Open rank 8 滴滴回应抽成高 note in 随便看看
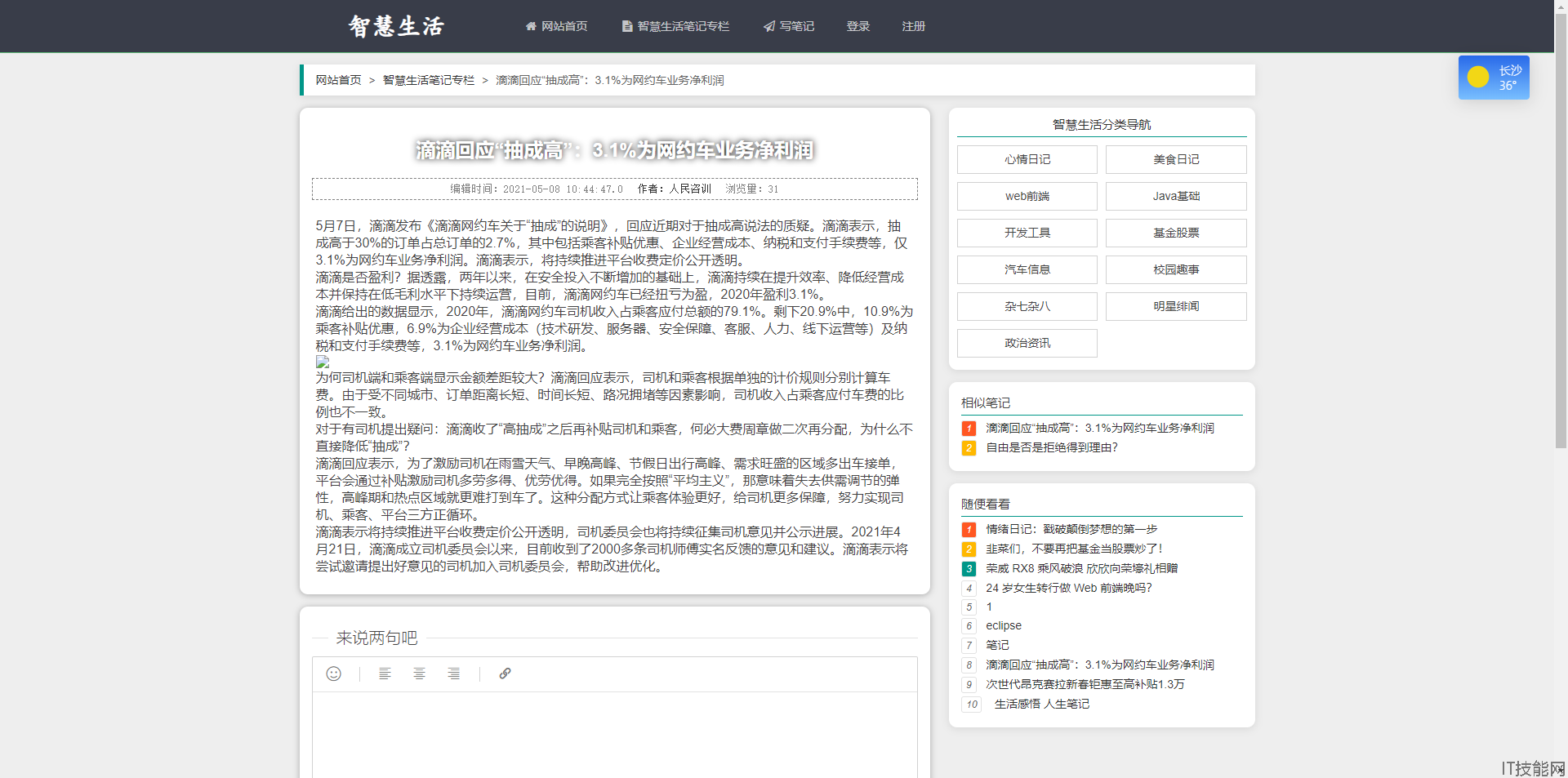Viewport: 1568px width, 778px height. point(1100,665)
